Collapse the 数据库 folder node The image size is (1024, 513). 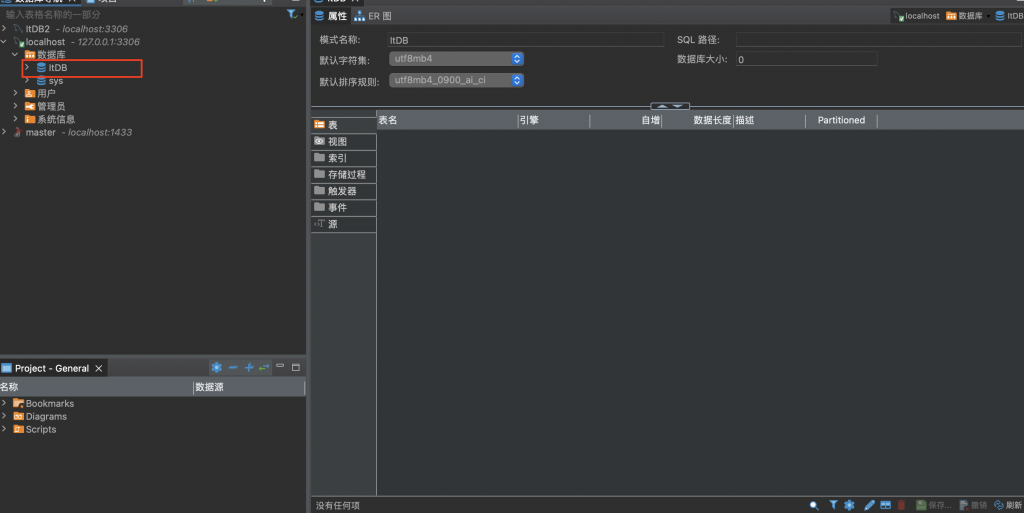[16, 54]
